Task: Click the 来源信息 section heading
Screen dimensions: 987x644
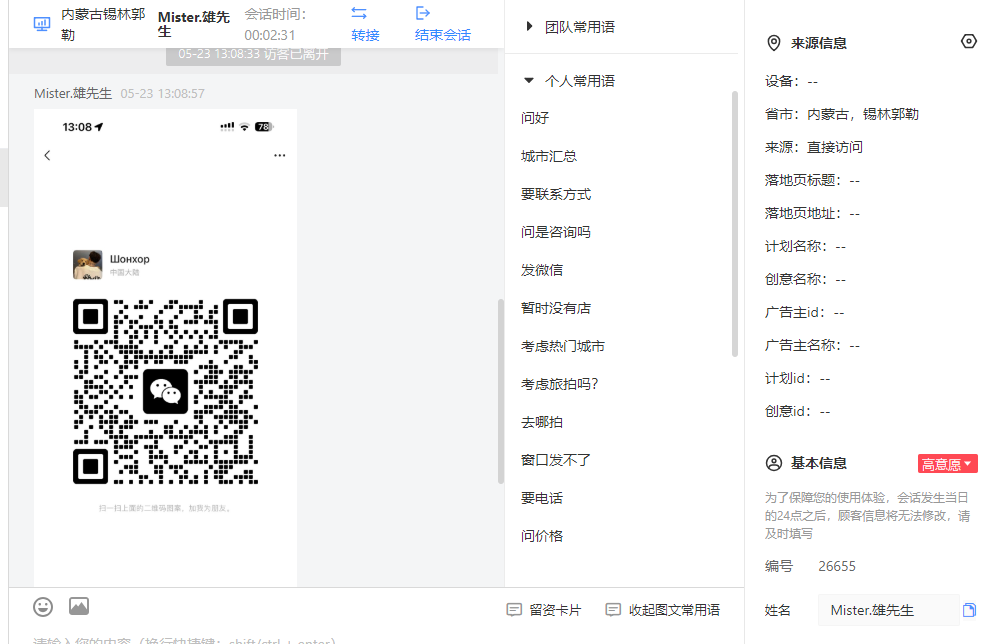Action: pos(818,43)
